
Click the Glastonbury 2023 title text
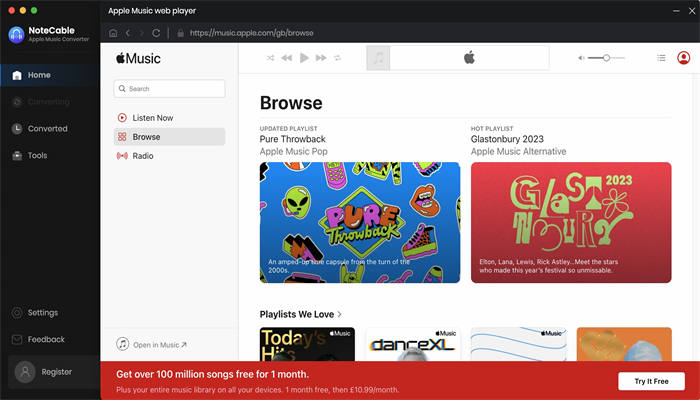coord(507,139)
